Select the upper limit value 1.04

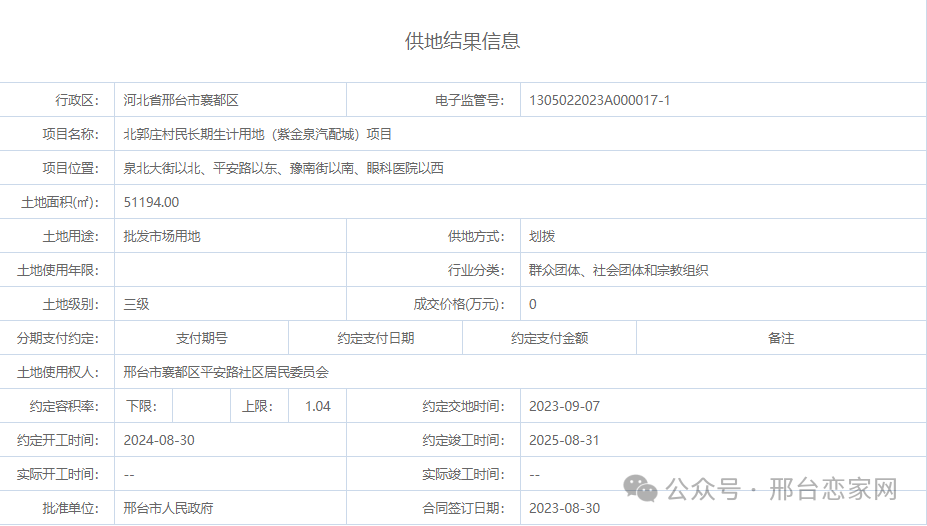coord(317,406)
